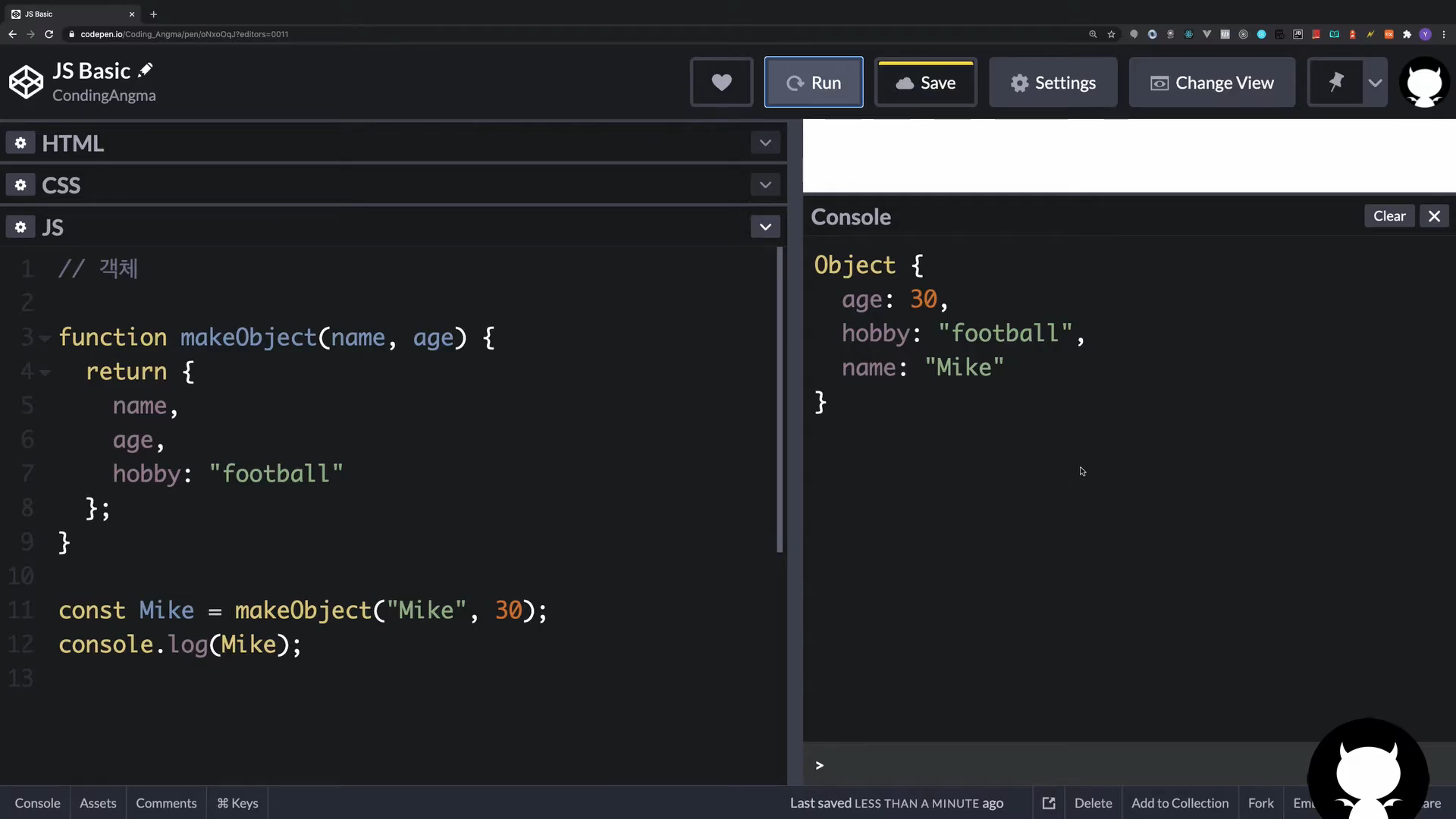1456x819 pixels.
Task: Save the pen
Action: pyautogui.click(x=925, y=82)
